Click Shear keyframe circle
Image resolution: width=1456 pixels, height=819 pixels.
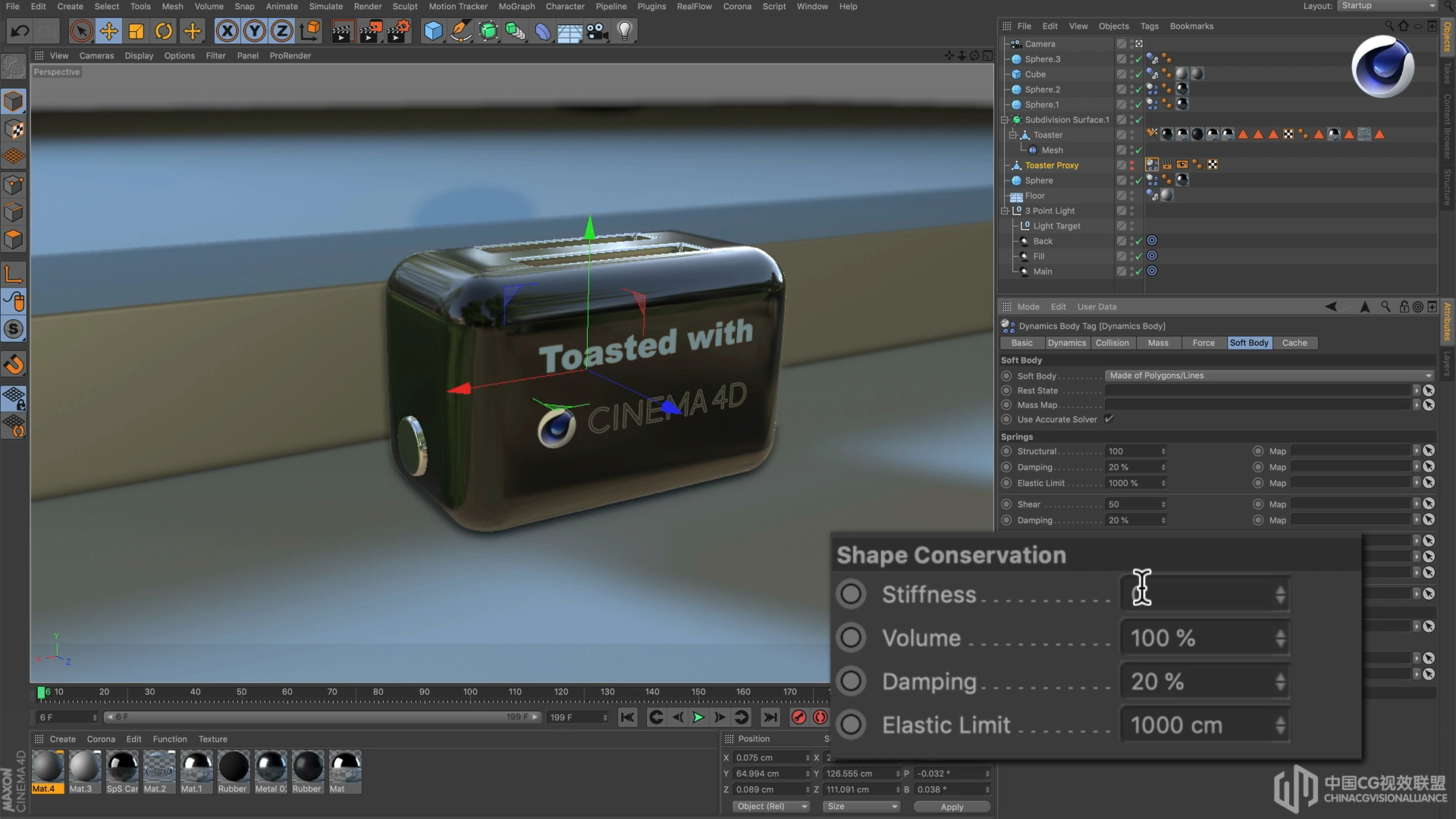pos(1006,504)
